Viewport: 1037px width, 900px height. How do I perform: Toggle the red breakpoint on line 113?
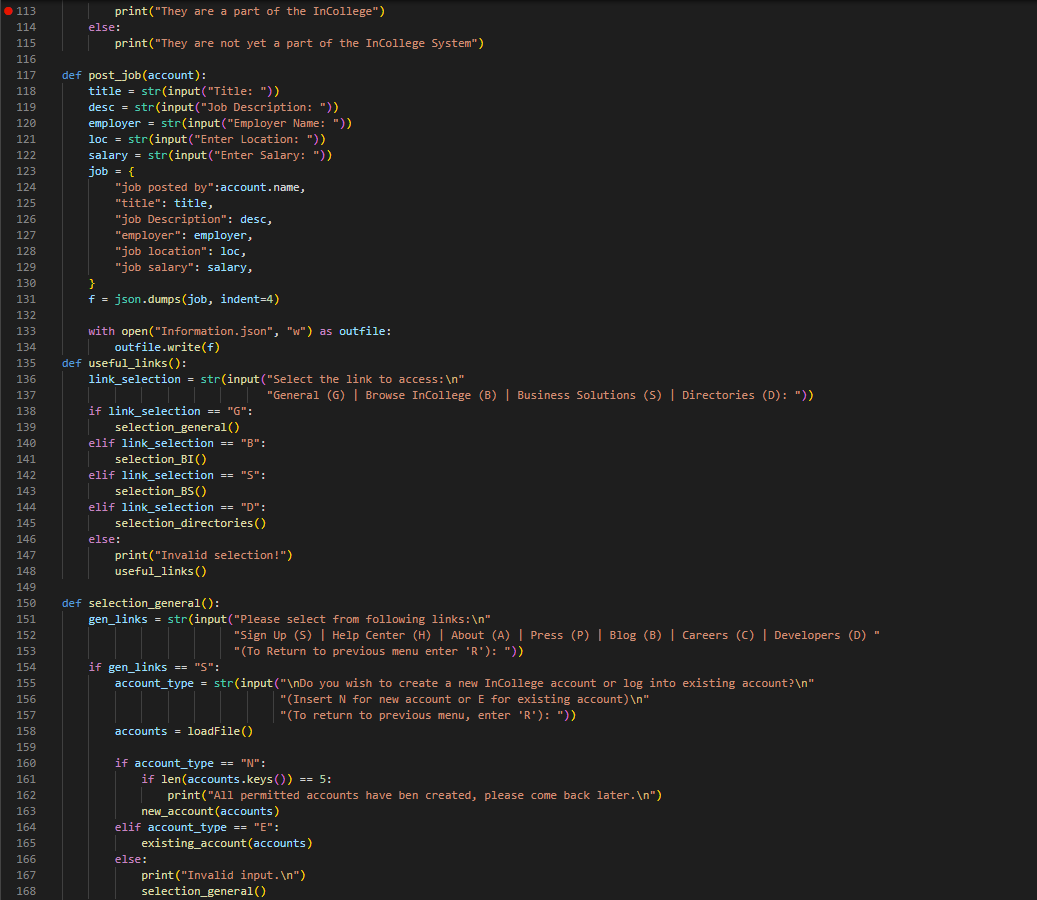point(8,11)
